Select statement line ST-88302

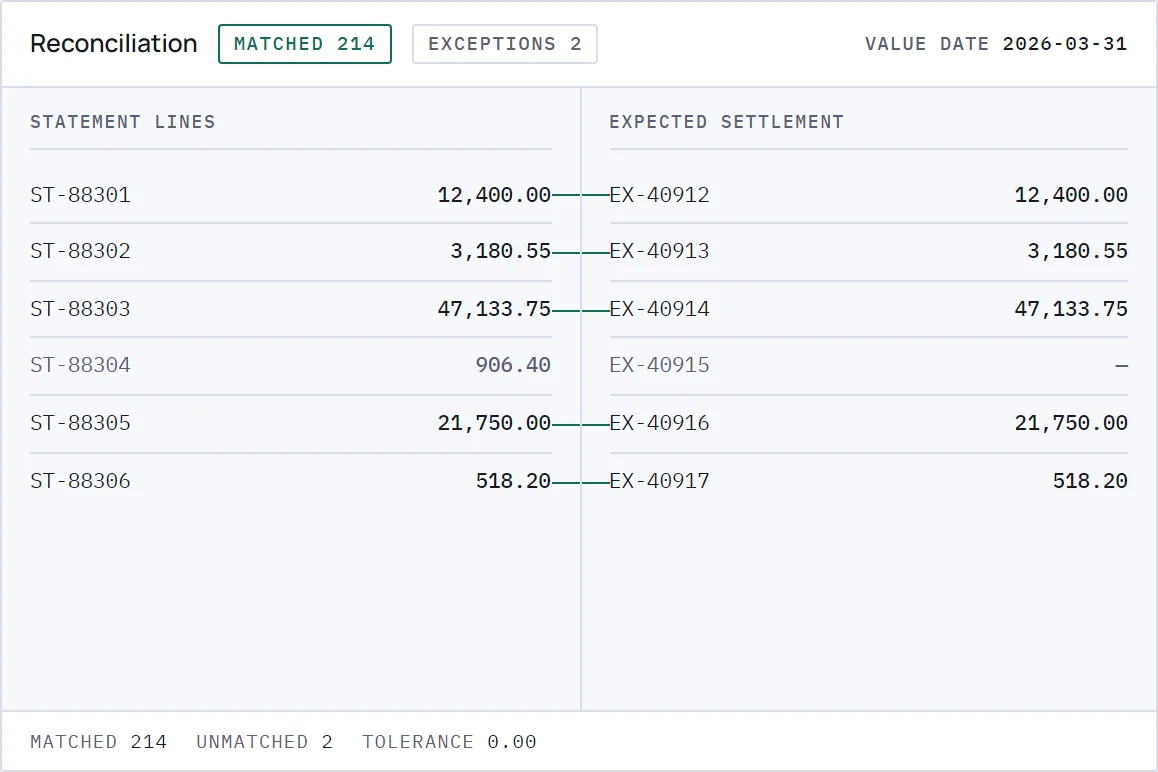[x=291, y=252]
